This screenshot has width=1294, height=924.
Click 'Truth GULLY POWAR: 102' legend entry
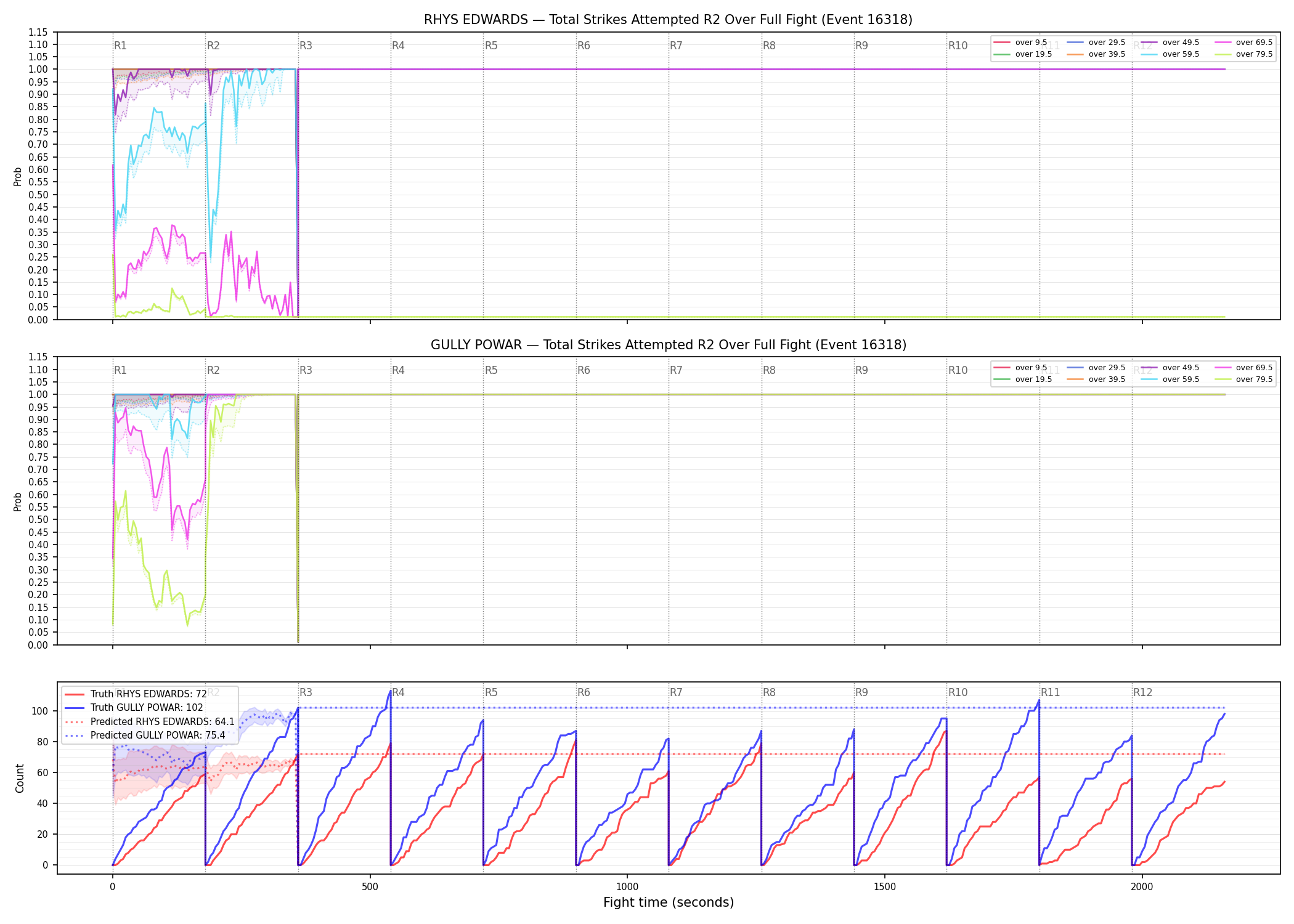point(134,708)
